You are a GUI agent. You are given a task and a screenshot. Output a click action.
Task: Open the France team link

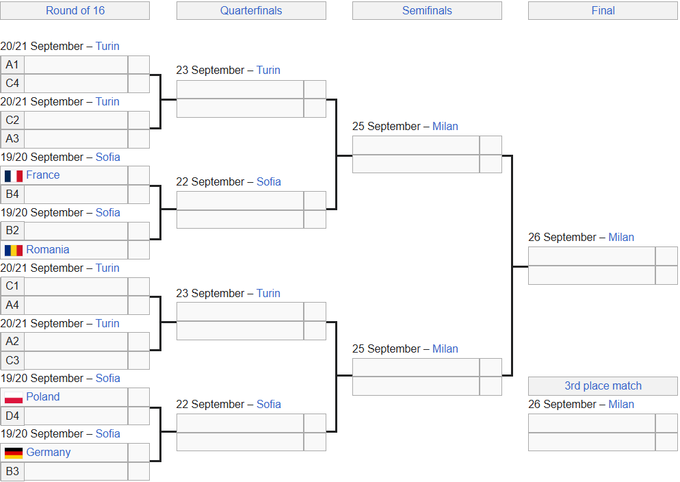click(43, 175)
